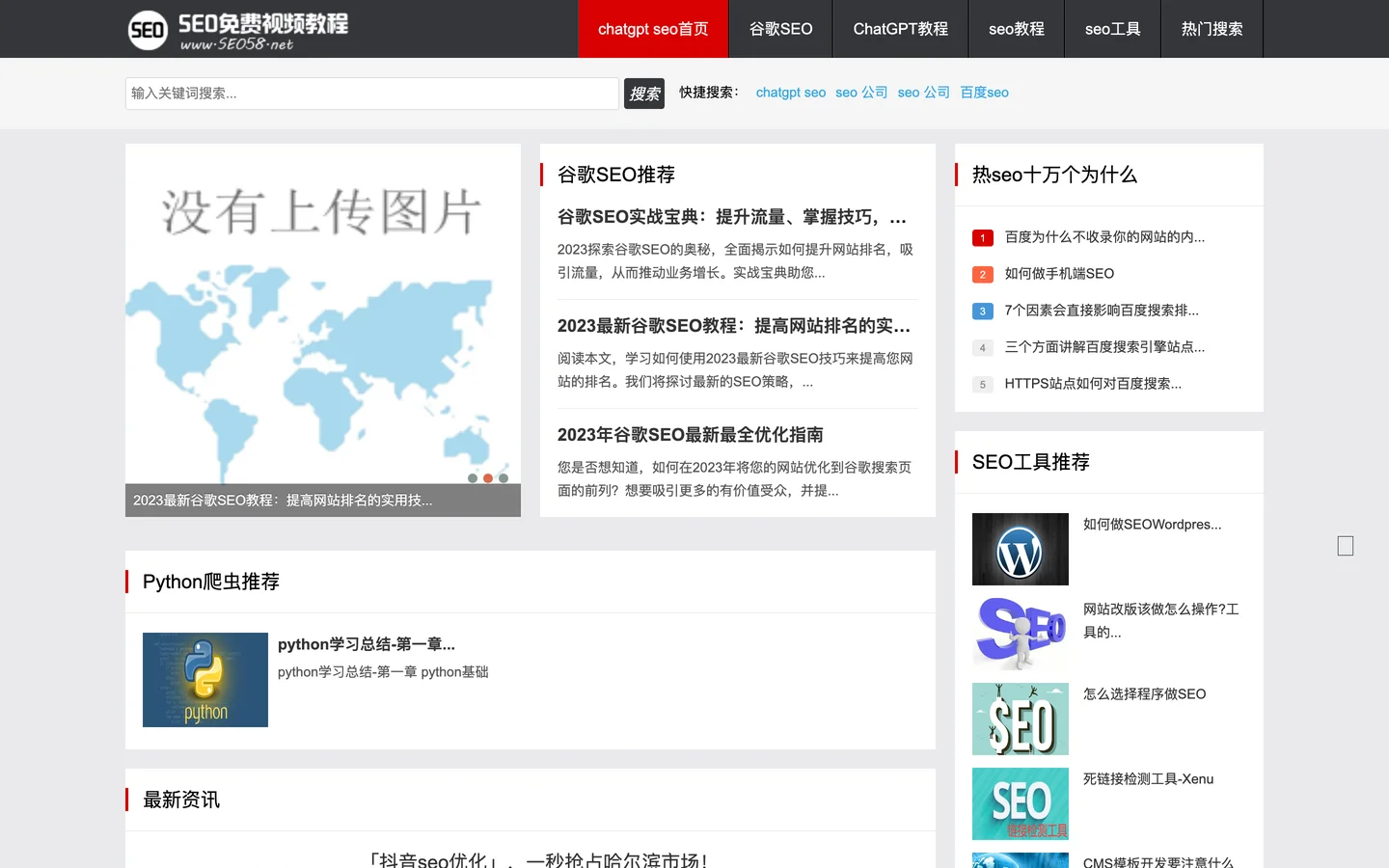Click the Python爬虫推荐 section heading
The width and height of the screenshot is (1389, 868).
pos(211,582)
